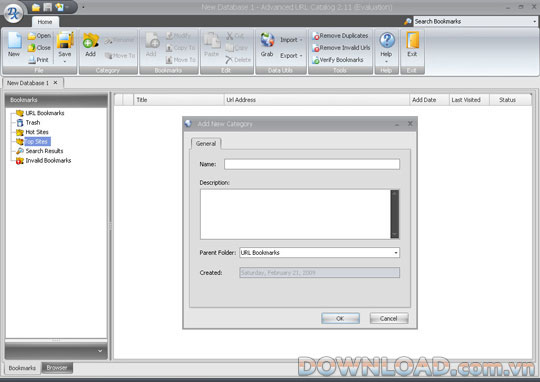
Task: Open Parent Folder combo box
Action: point(319,252)
